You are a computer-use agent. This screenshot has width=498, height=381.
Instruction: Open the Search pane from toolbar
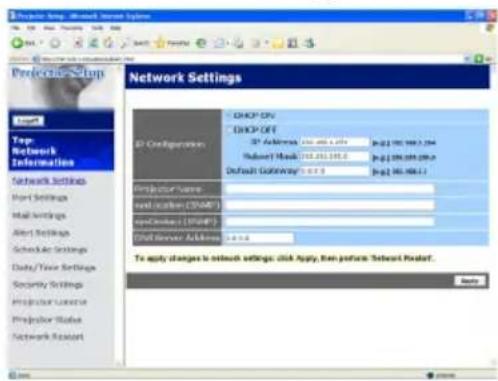tap(135, 43)
